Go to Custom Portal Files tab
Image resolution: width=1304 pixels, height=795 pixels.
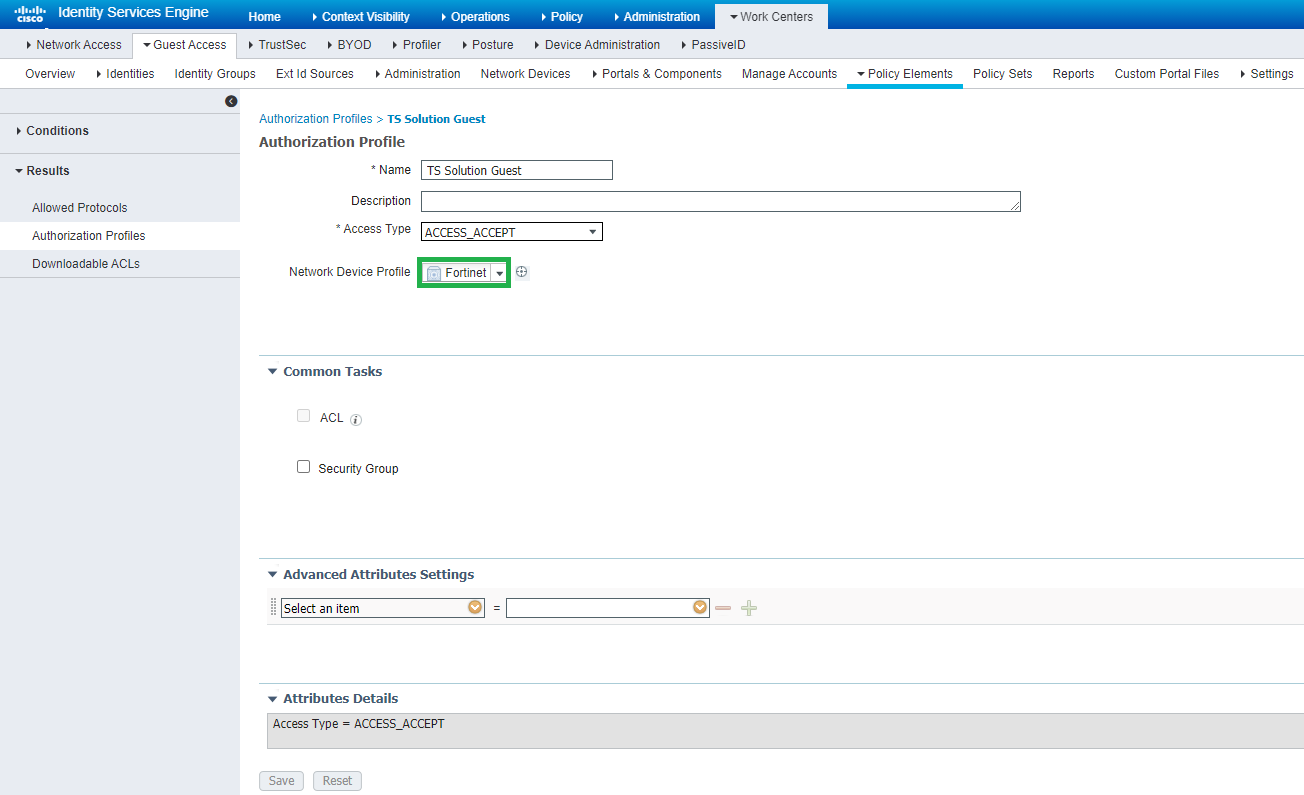point(1167,74)
